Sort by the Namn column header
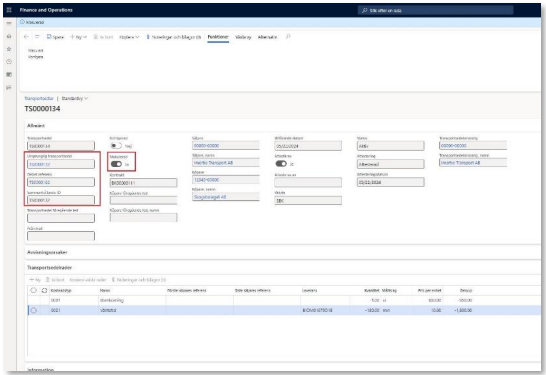Image resolution: width=546 pixels, height=375 pixels. click(x=105, y=290)
